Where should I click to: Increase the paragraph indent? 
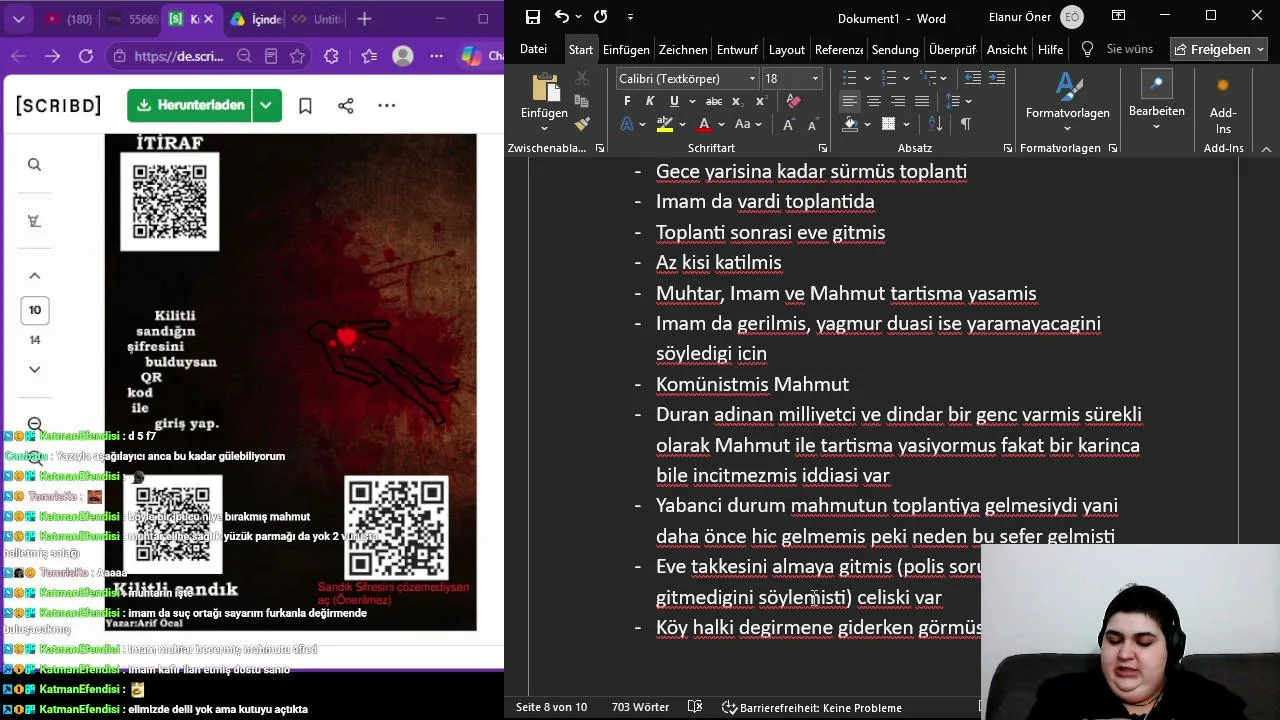[997, 78]
